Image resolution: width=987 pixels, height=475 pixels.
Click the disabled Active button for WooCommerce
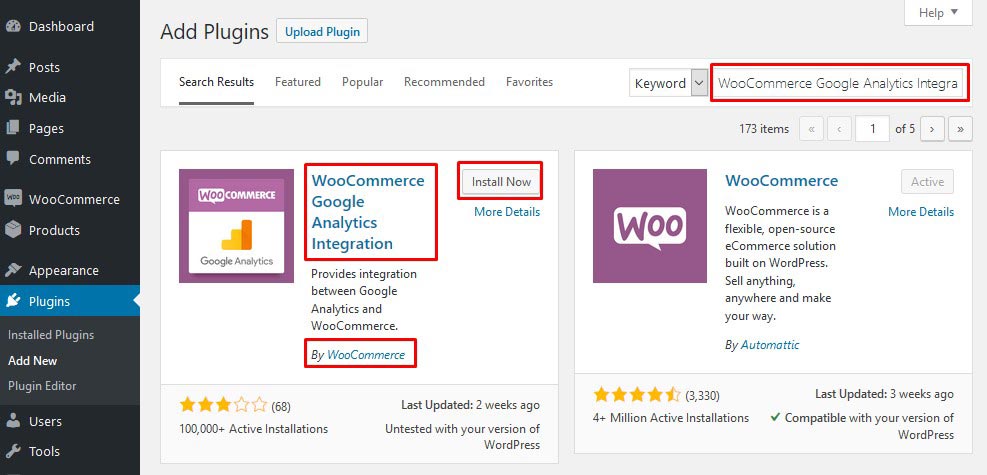tap(927, 182)
